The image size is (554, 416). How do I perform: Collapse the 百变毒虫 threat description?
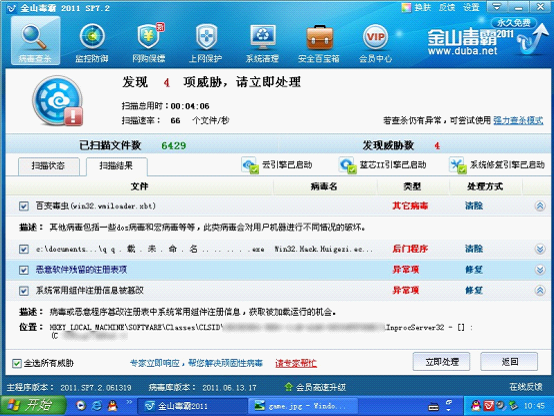(x=540, y=206)
